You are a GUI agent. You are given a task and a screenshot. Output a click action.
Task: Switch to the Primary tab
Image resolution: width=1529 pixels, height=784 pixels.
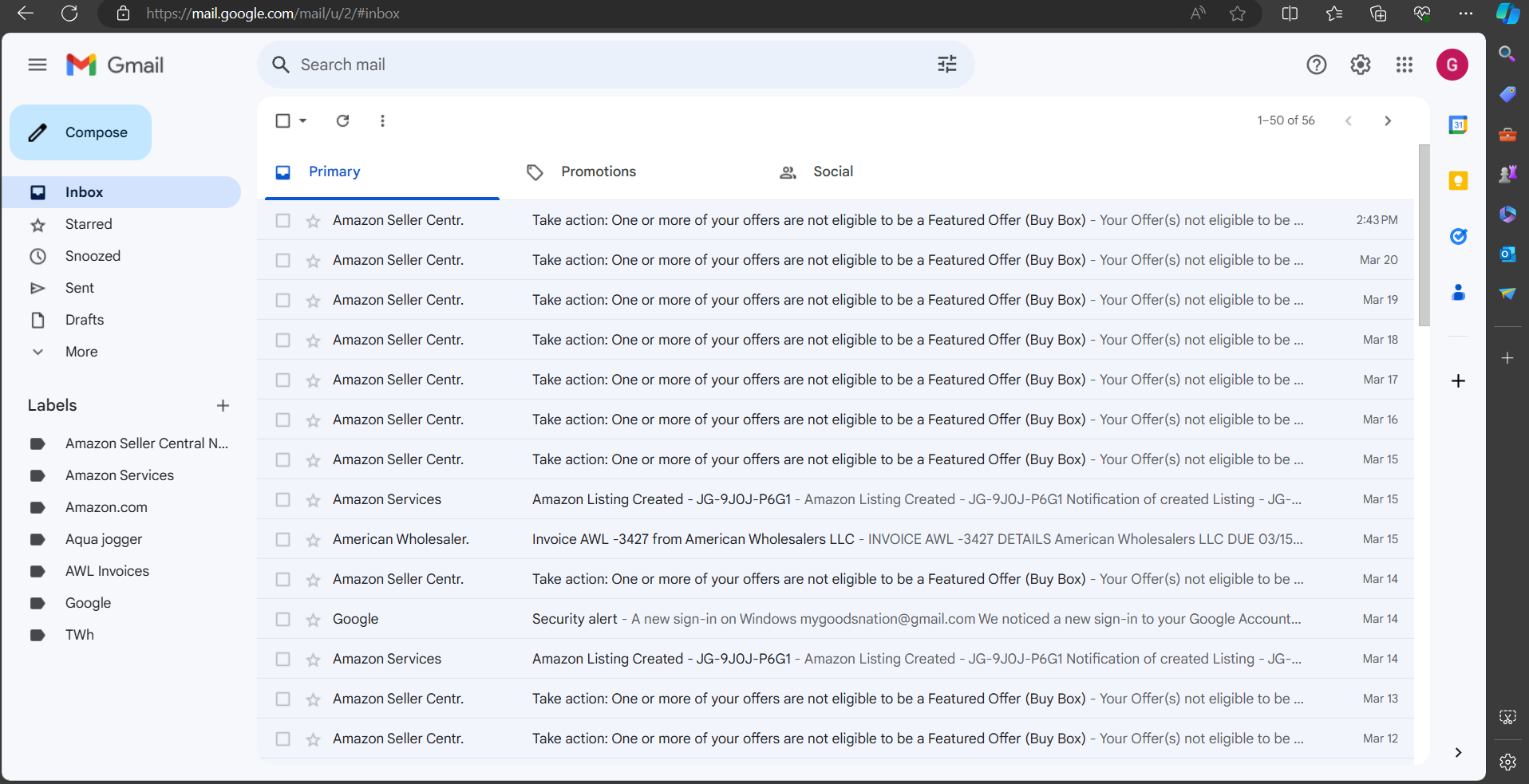382,171
